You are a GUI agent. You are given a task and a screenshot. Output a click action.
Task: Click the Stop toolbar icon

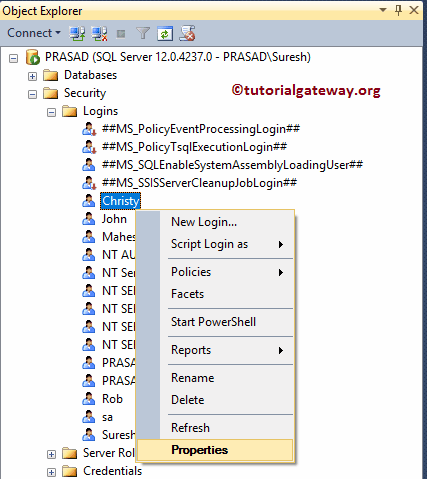(121, 34)
